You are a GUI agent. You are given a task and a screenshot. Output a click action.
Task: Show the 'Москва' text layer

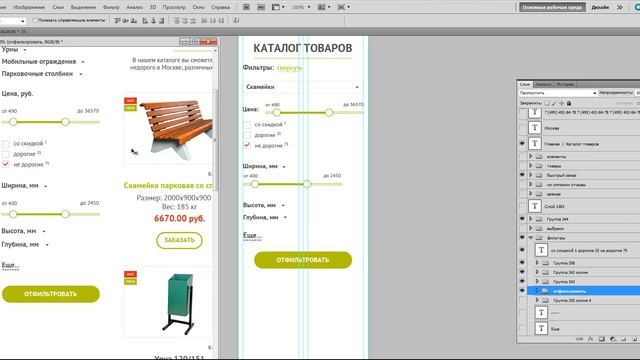pyautogui.click(x=522, y=128)
